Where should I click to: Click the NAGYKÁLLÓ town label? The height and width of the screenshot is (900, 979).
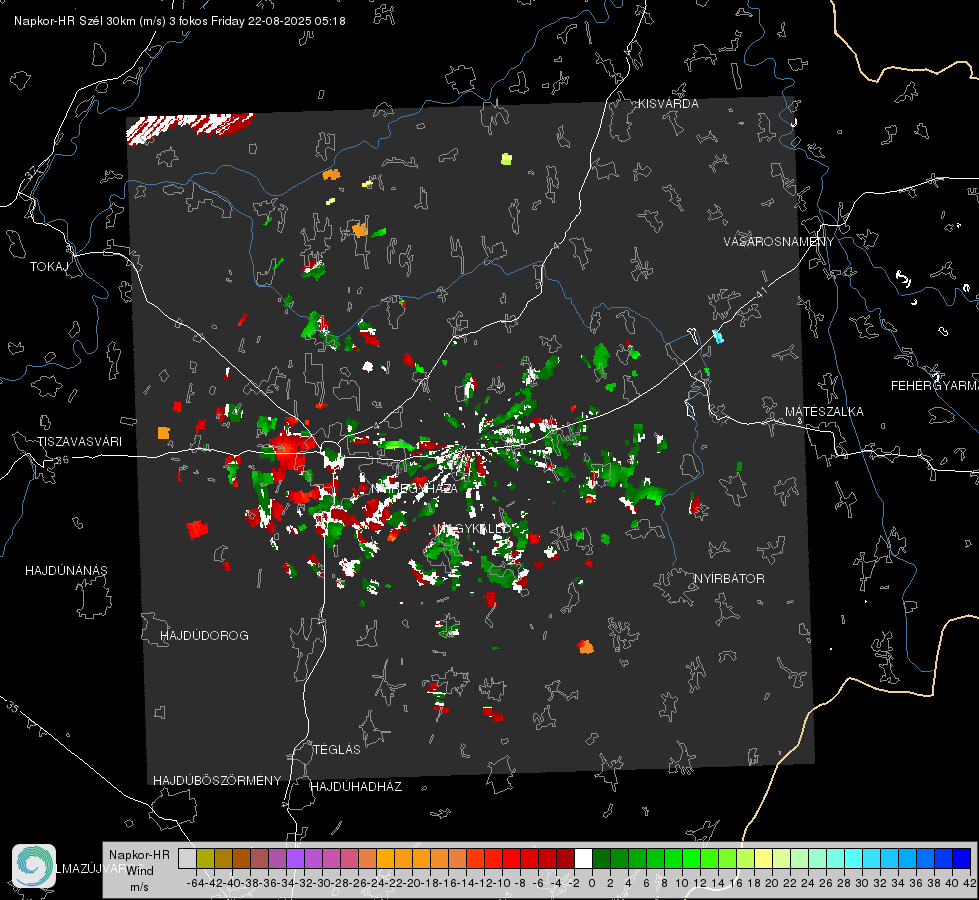click(473, 529)
